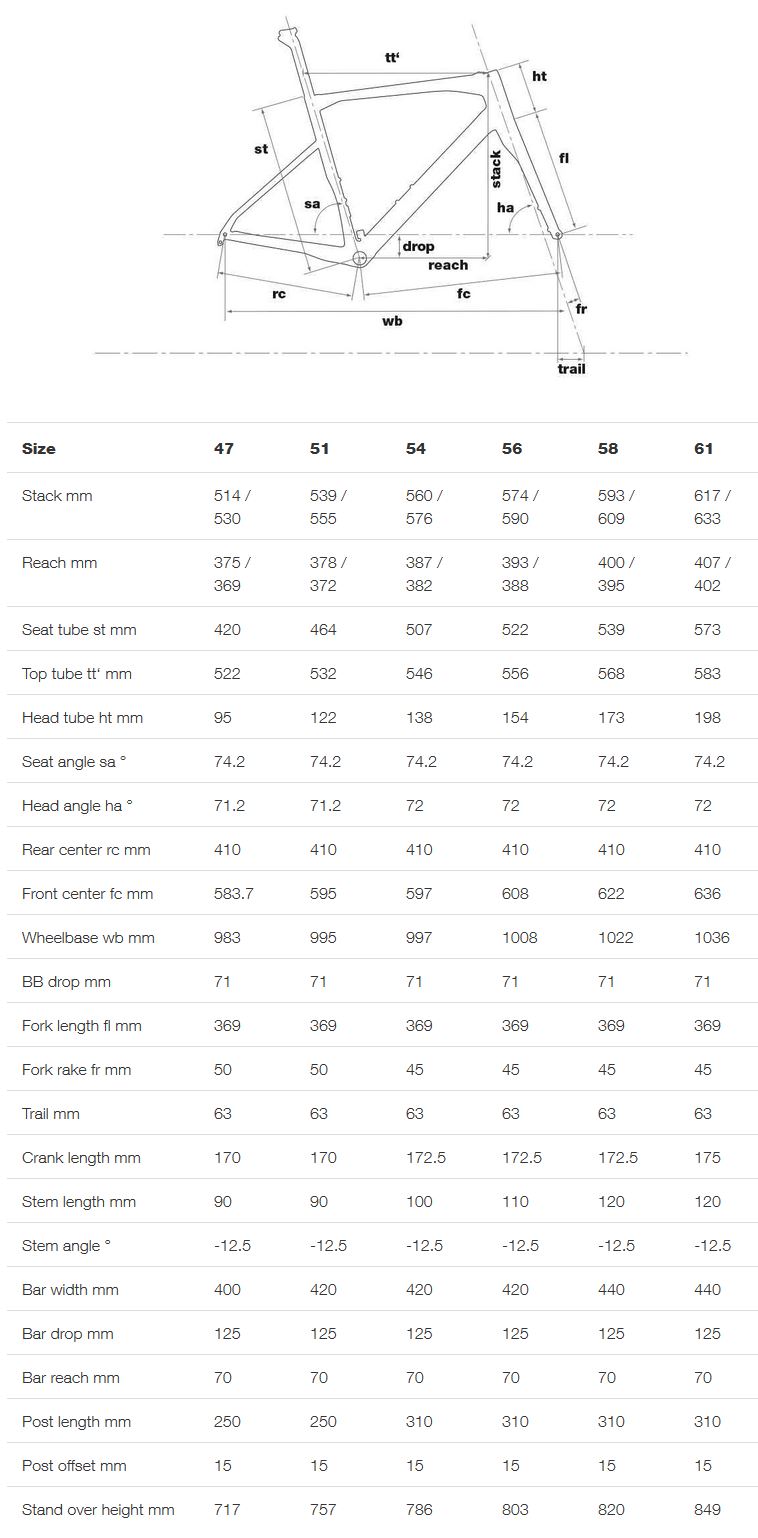
Task: Click the "Crank length mm" row label
Action: 81,1158
